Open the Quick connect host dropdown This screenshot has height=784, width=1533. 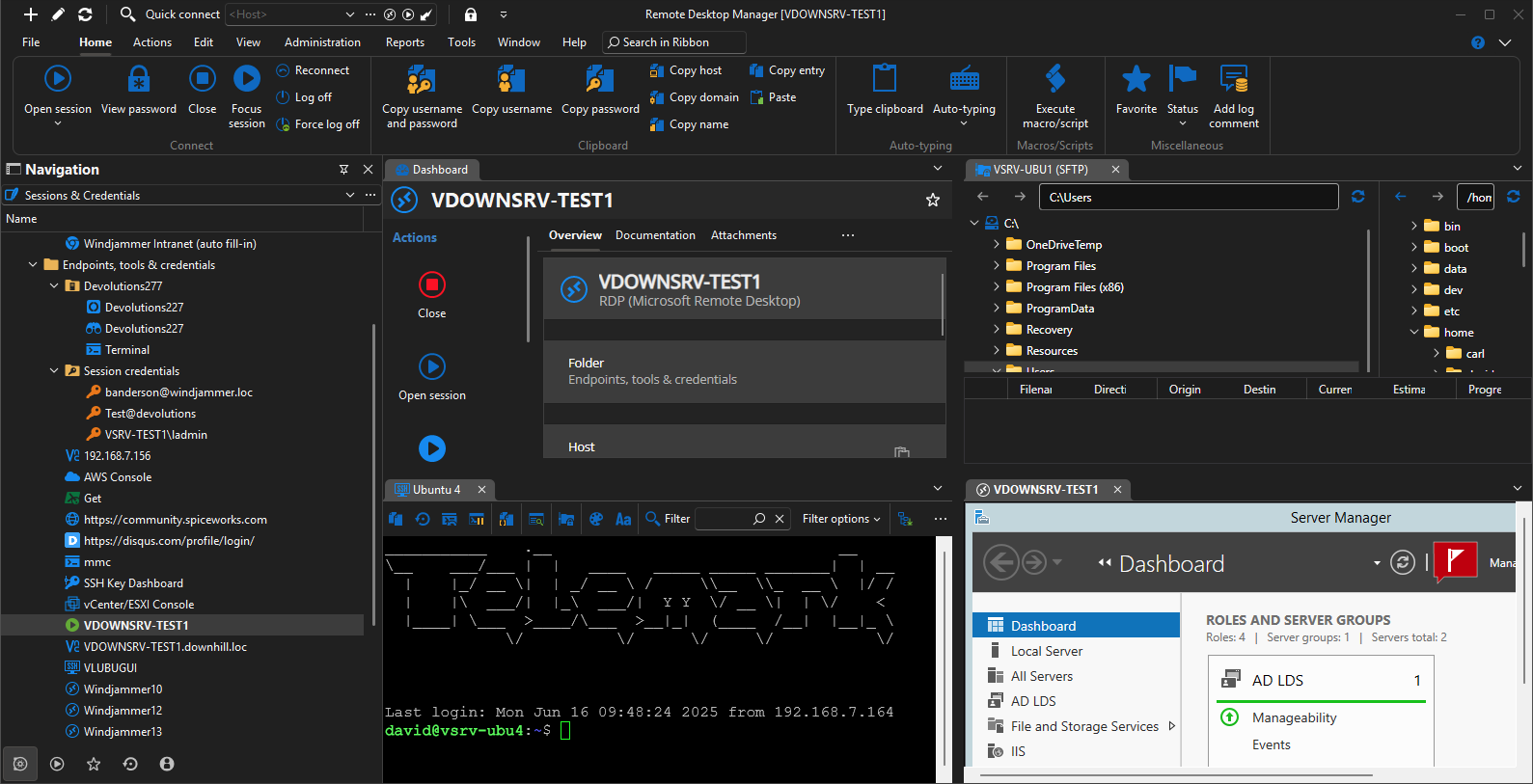pos(349,14)
